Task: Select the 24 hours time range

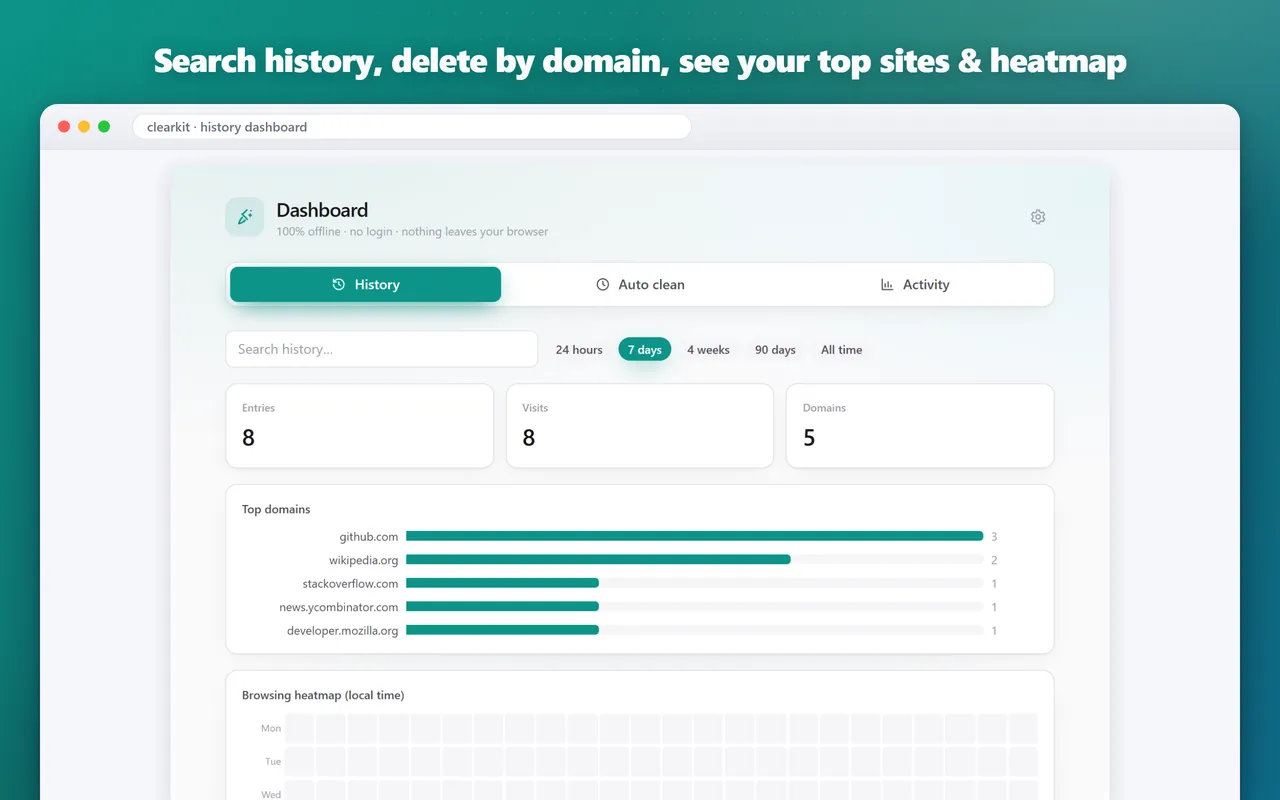Action: point(579,350)
